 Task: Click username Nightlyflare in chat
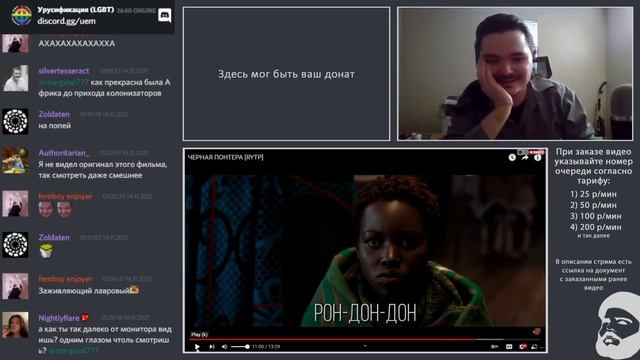point(59,318)
